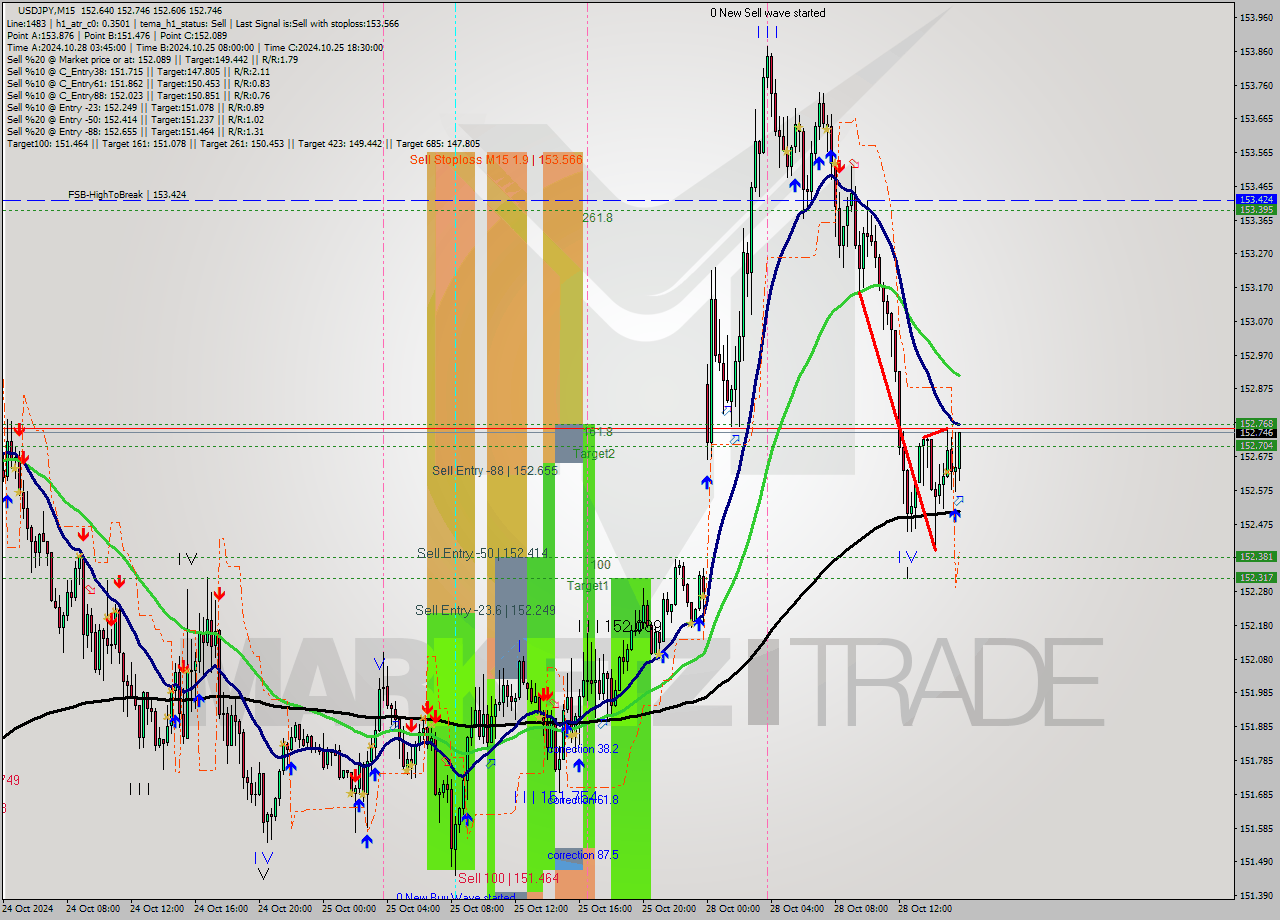
Task: Select the 'Sell Entry -88 | 152.655' label
Action: pos(495,470)
